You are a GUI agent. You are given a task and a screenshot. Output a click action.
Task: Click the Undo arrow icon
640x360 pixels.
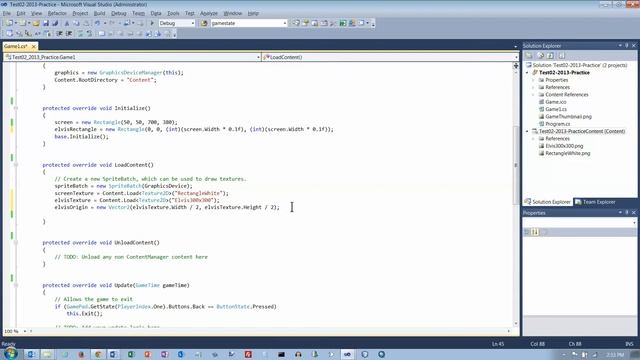[98, 23]
